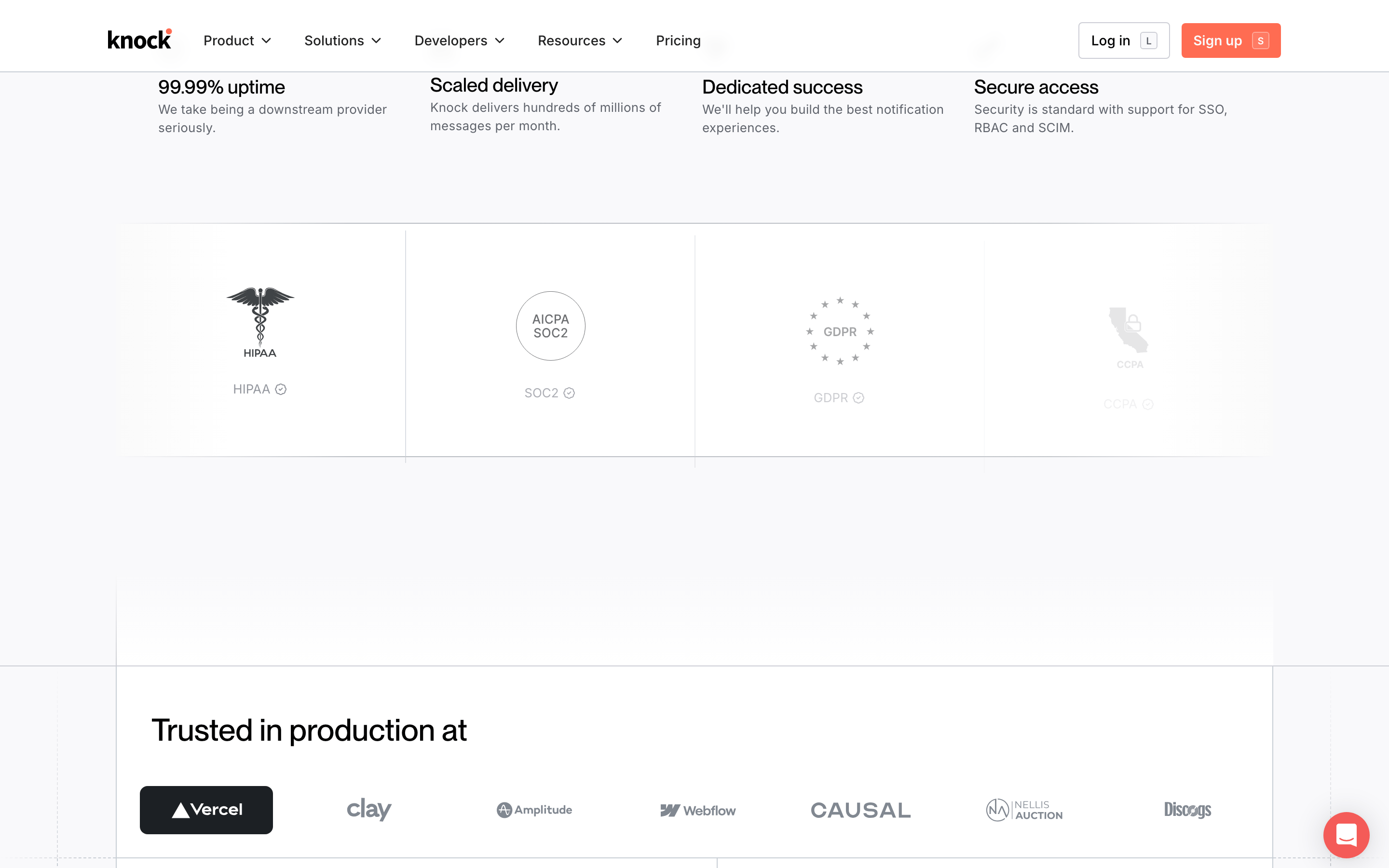
Task: Expand the Product dropdown menu
Action: pos(237,41)
